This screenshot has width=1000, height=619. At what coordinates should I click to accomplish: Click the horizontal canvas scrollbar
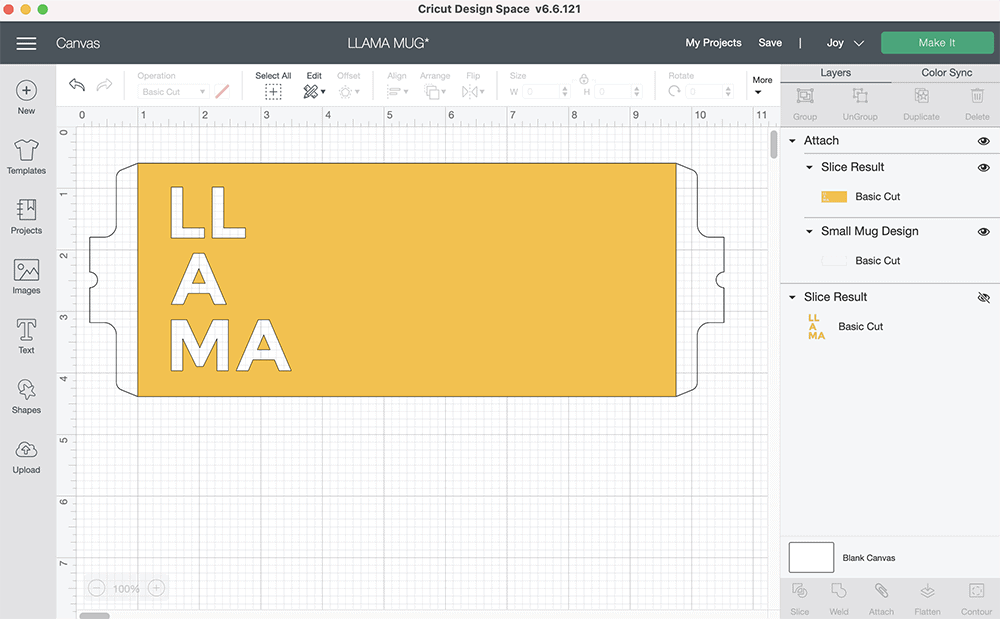pyautogui.click(x=94, y=615)
